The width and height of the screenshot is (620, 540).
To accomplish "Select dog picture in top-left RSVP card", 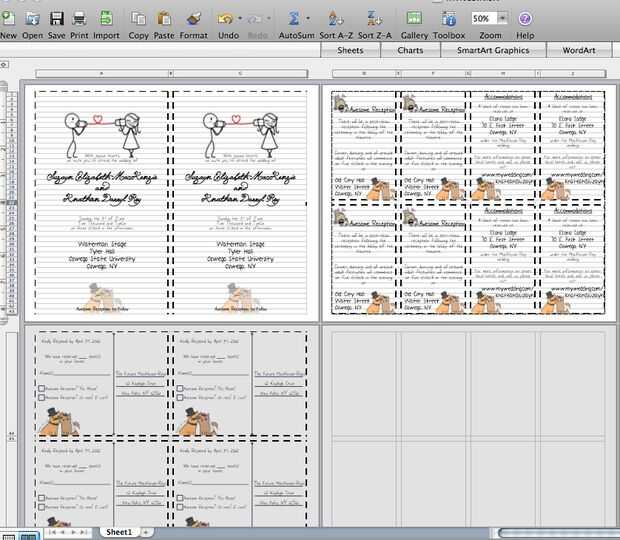I will (59, 422).
